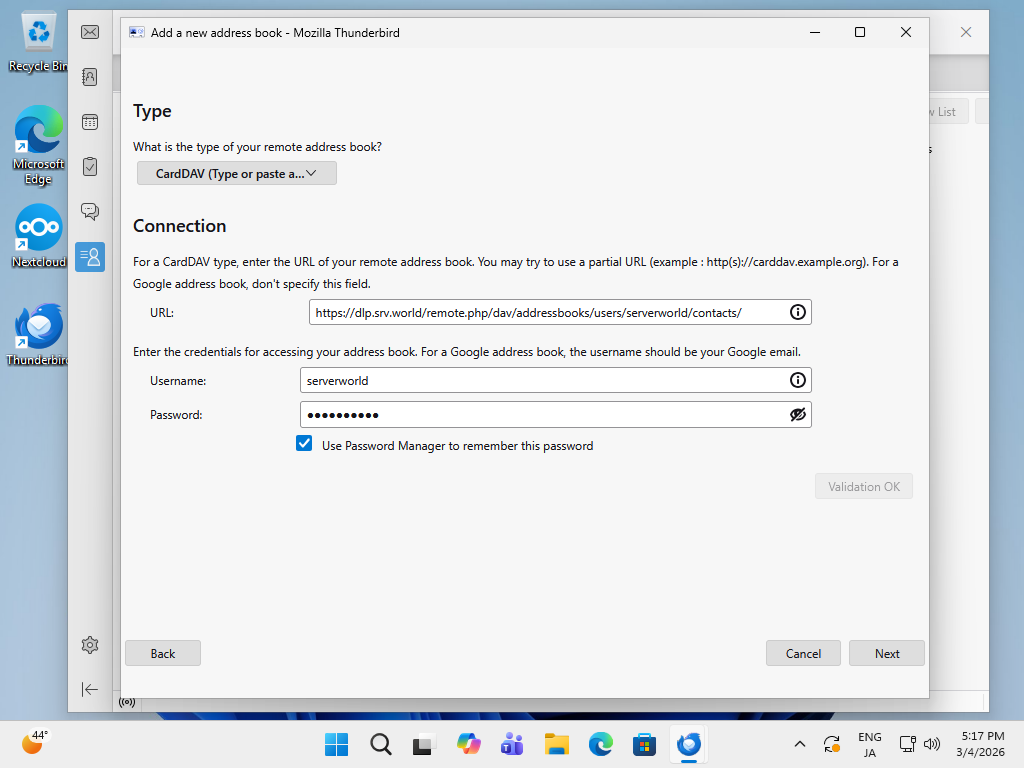Open Thunderbird settings gear icon
Viewport: 1024px width, 768px height.
tap(90, 645)
